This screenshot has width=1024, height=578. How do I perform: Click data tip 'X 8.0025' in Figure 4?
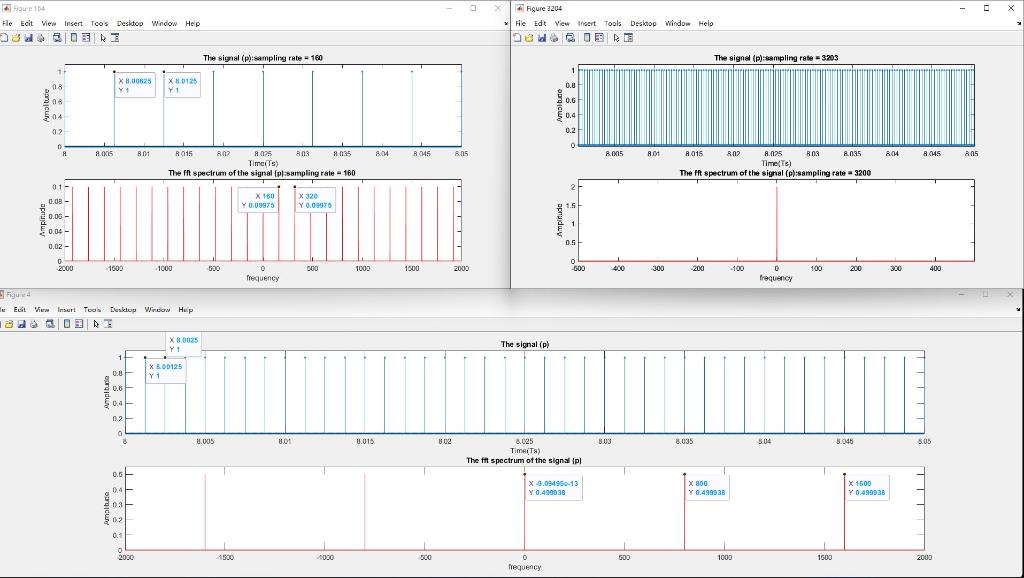pos(184,344)
